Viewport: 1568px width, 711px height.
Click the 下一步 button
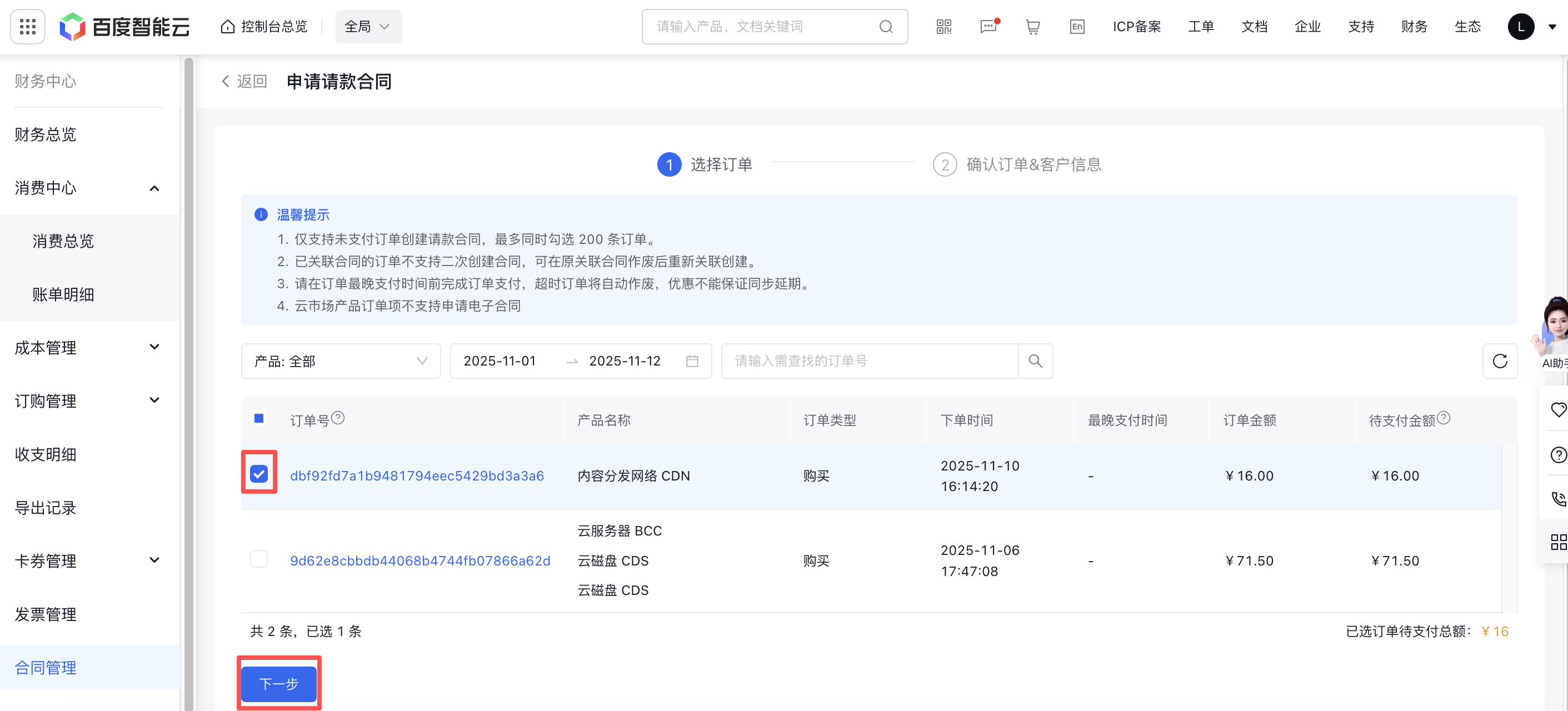point(278,684)
